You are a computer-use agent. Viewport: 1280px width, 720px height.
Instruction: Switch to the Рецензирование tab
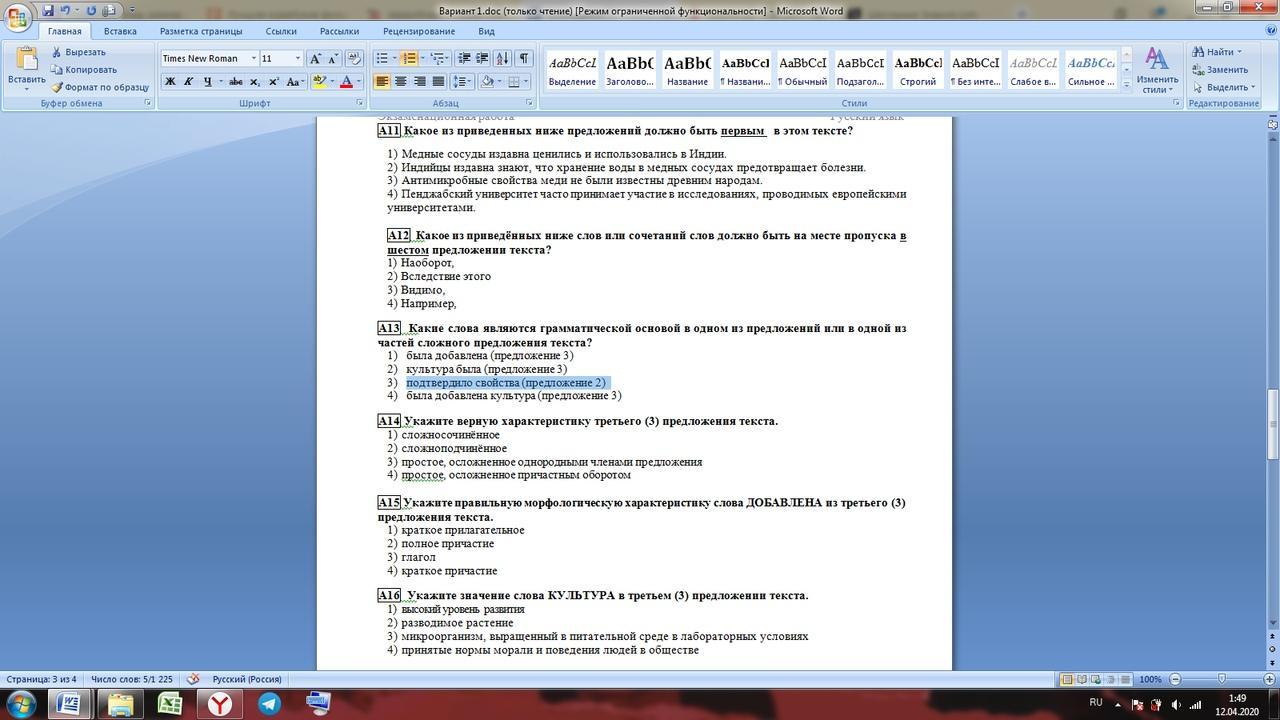tap(419, 31)
